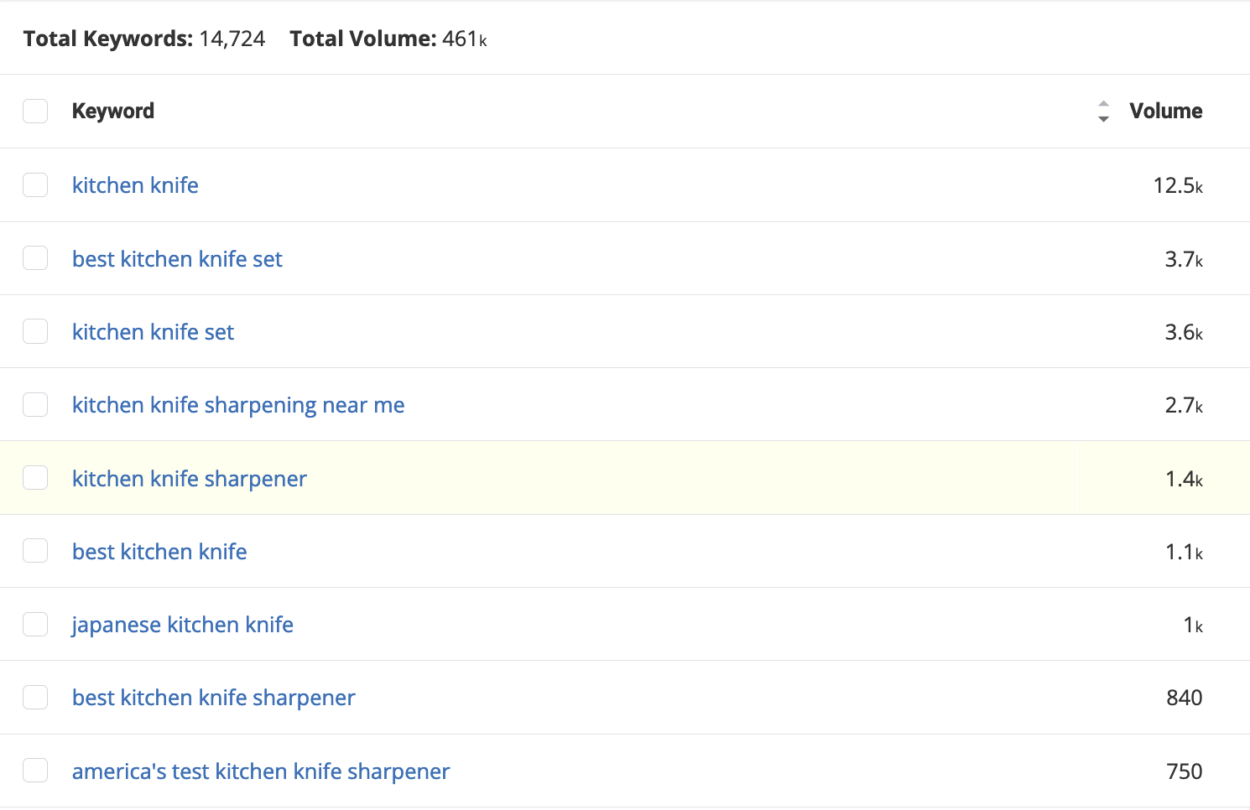Image resolution: width=1250 pixels, height=810 pixels.
Task: Click the Volume sort arrows icon
Action: tap(1103, 111)
